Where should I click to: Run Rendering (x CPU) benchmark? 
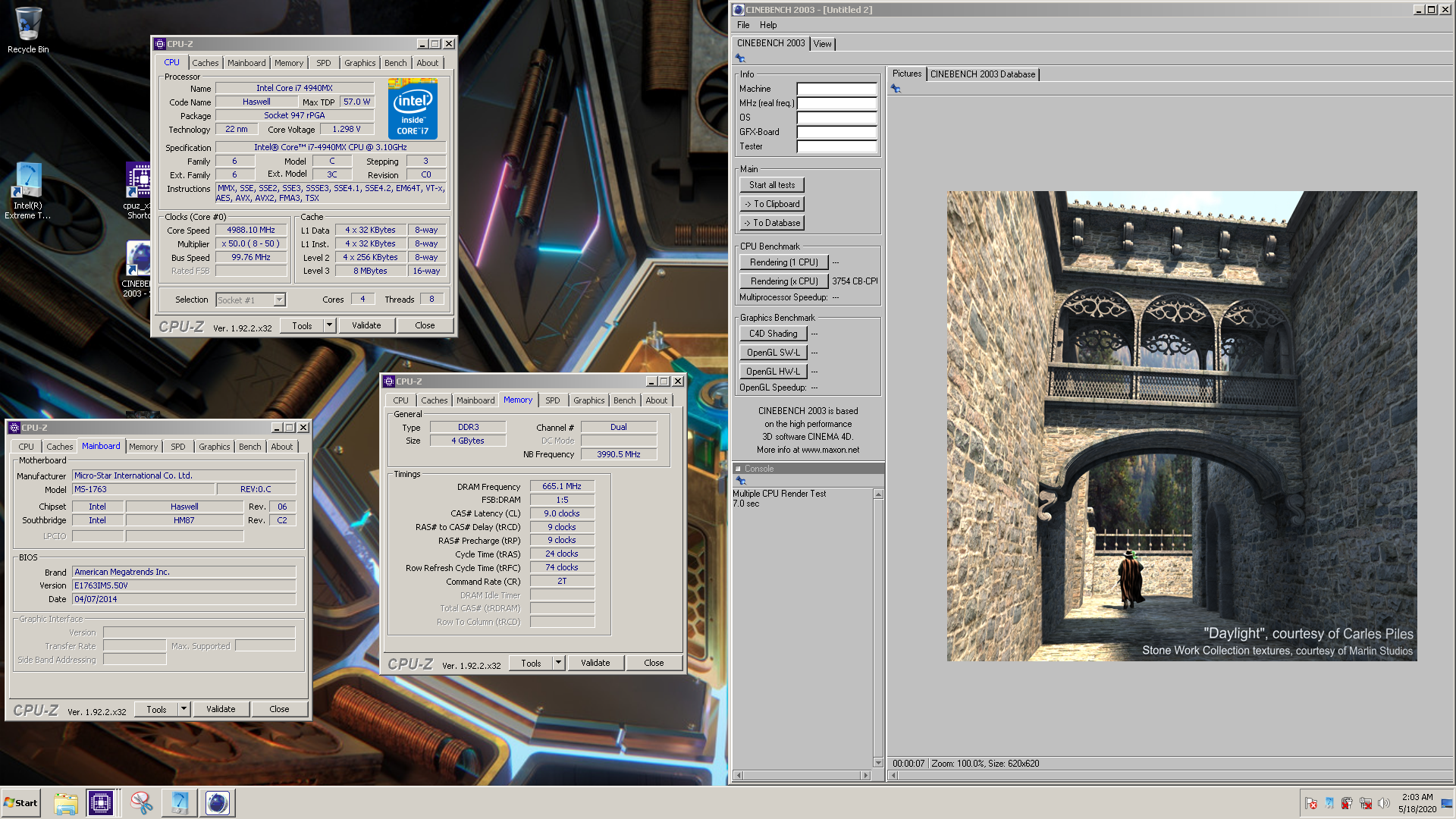click(784, 281)
